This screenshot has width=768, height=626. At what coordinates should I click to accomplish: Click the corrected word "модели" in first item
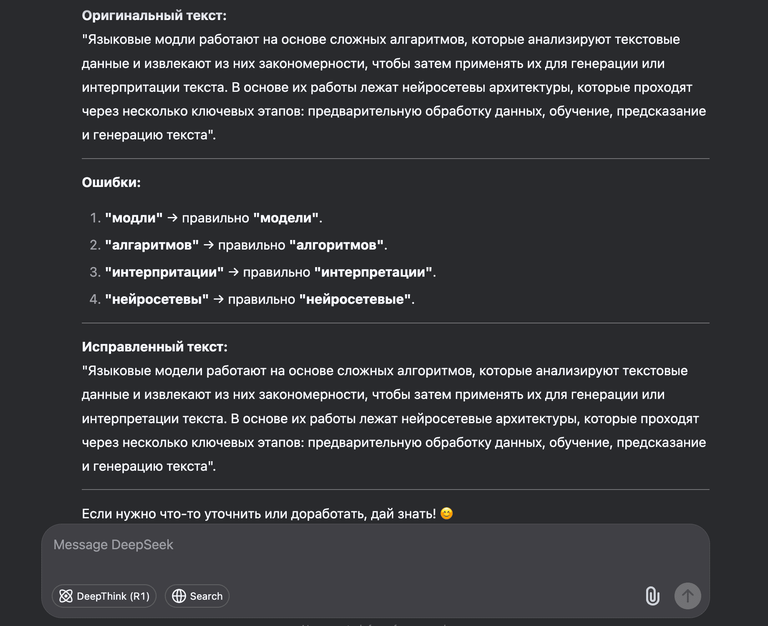(287, 218)
